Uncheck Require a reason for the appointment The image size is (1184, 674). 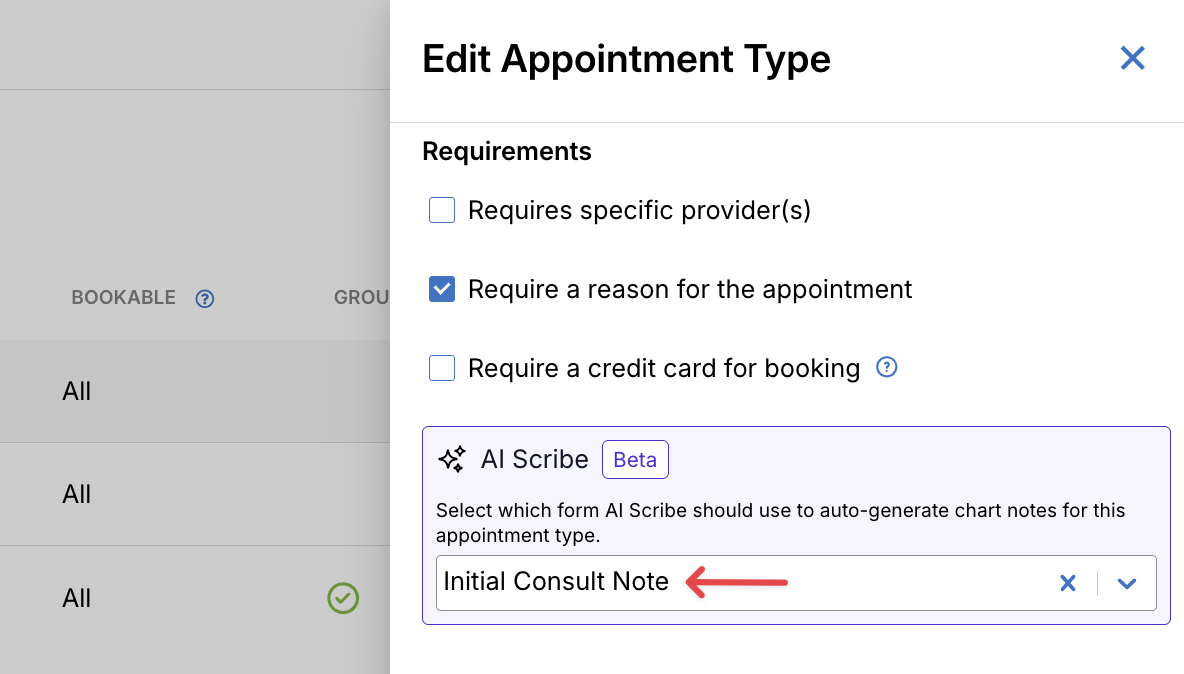point(442,289)
